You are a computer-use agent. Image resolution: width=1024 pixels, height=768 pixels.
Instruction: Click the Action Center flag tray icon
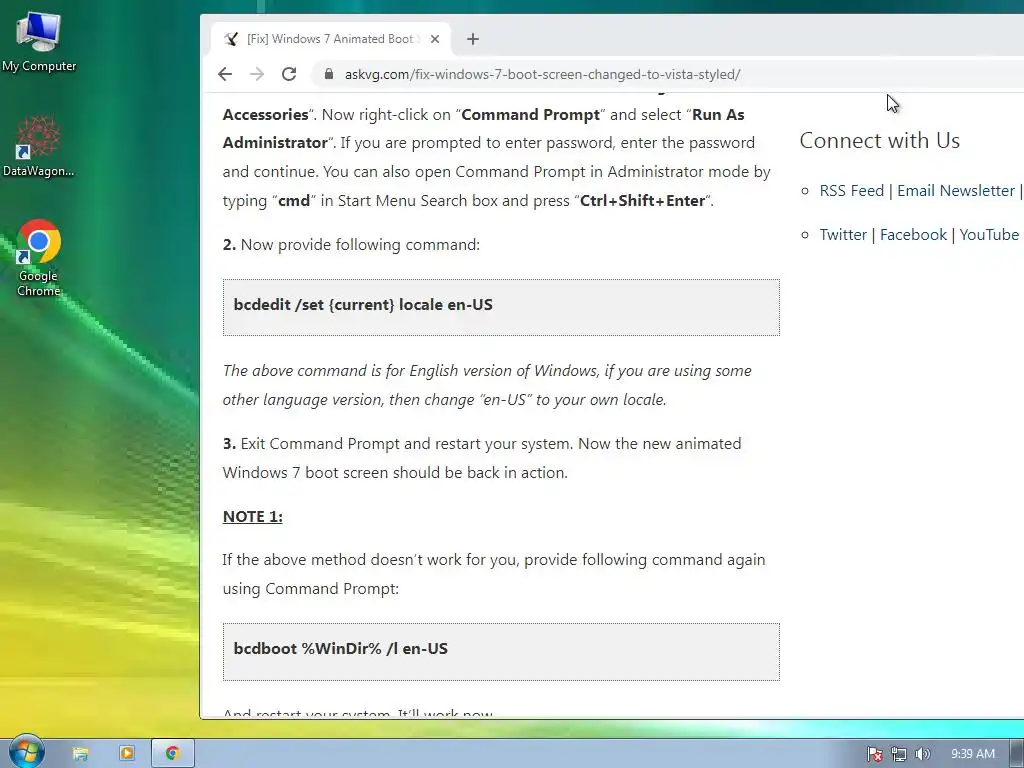(874, 754)
